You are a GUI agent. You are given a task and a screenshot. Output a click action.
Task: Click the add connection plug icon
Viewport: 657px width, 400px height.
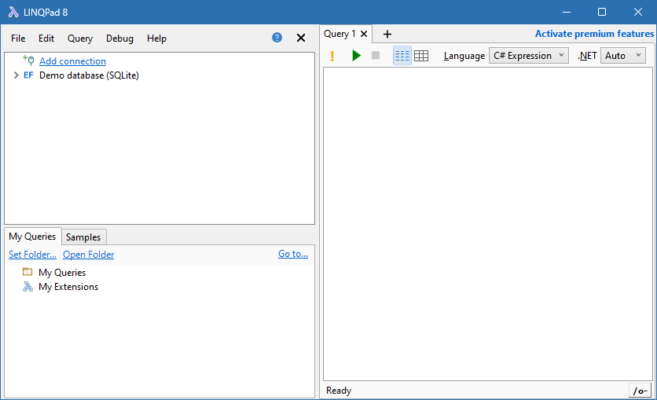[x=28, y=60]
